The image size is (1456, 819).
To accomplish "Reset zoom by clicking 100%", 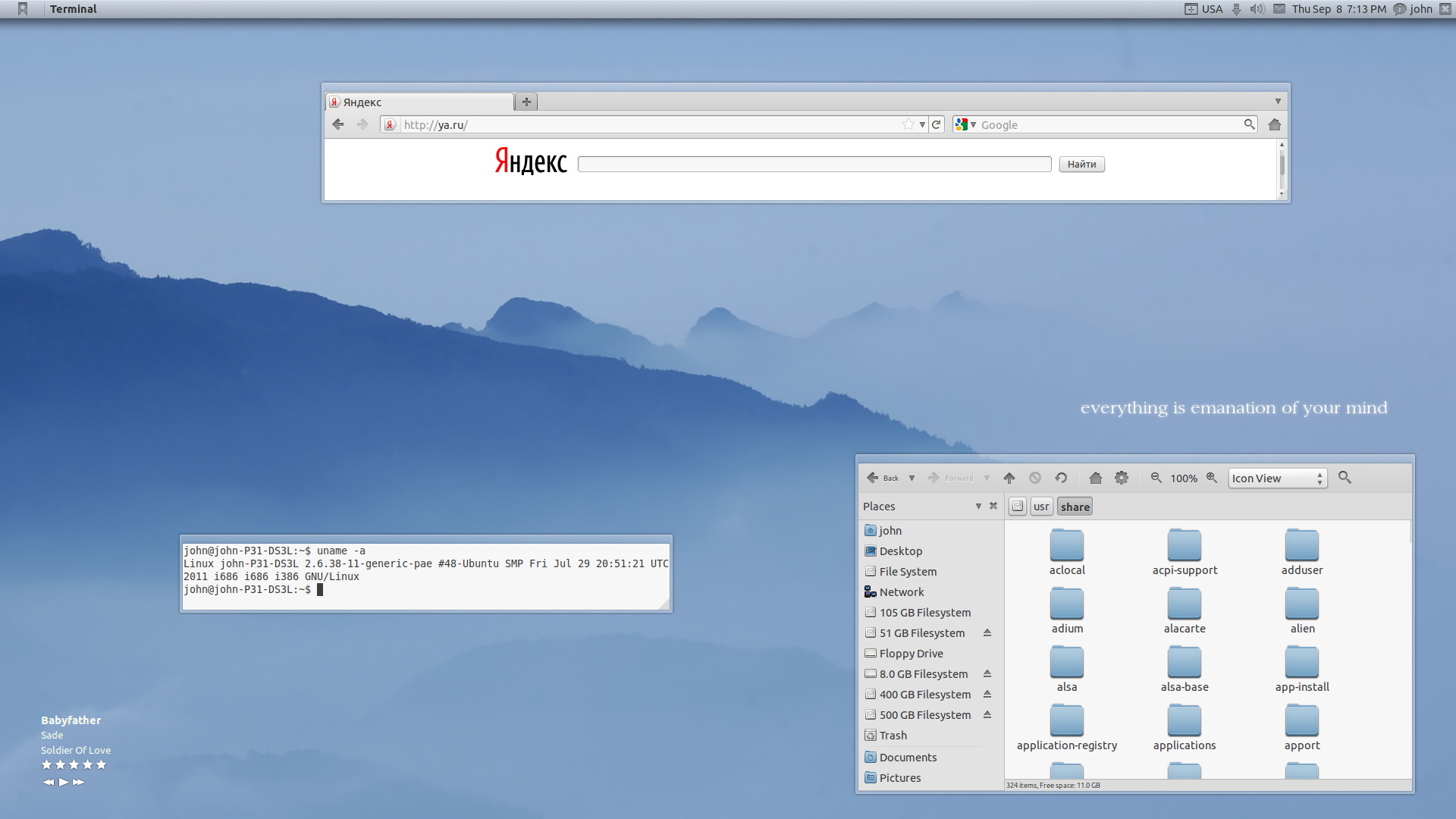I will coord(1184,479).
